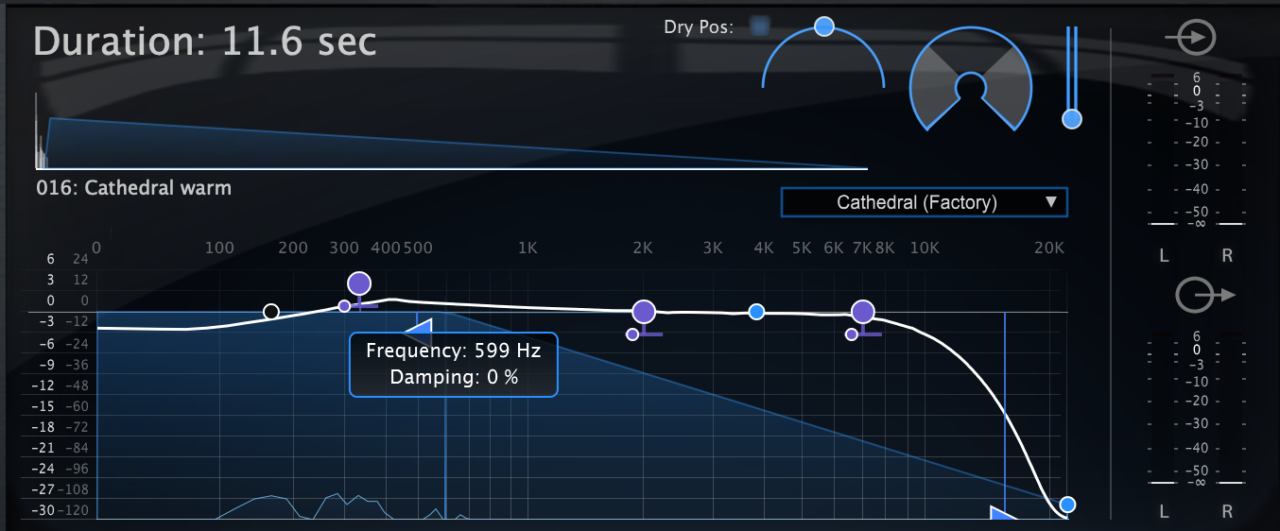Select the small purple handle below 7K node
The image size is (1280, 531).
851,334
